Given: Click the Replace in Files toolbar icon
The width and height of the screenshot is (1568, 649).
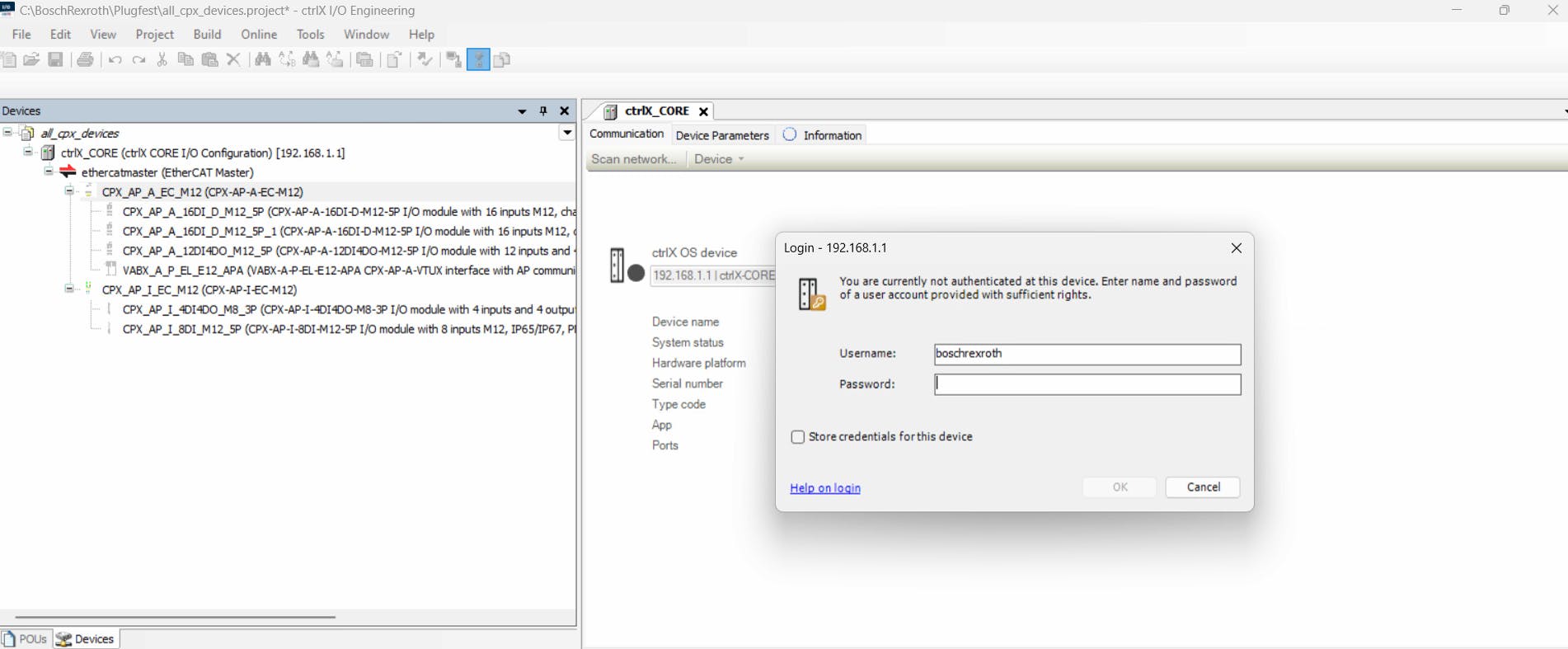Looking at the screenshot, I should [335, 59].
